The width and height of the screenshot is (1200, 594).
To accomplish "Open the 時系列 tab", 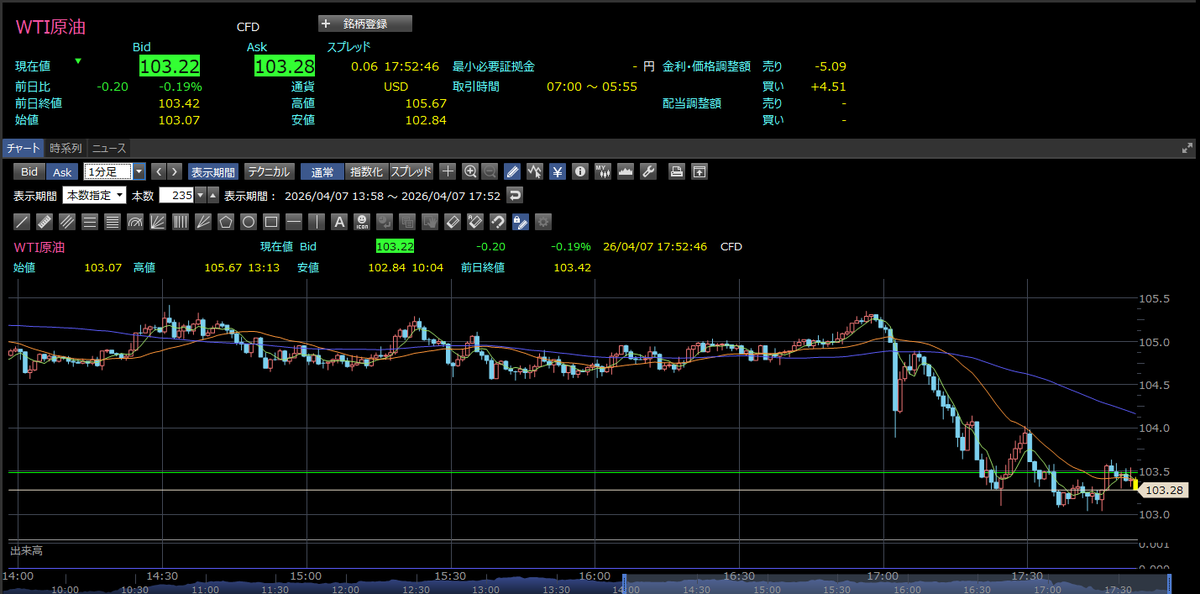I will (66, 148).
